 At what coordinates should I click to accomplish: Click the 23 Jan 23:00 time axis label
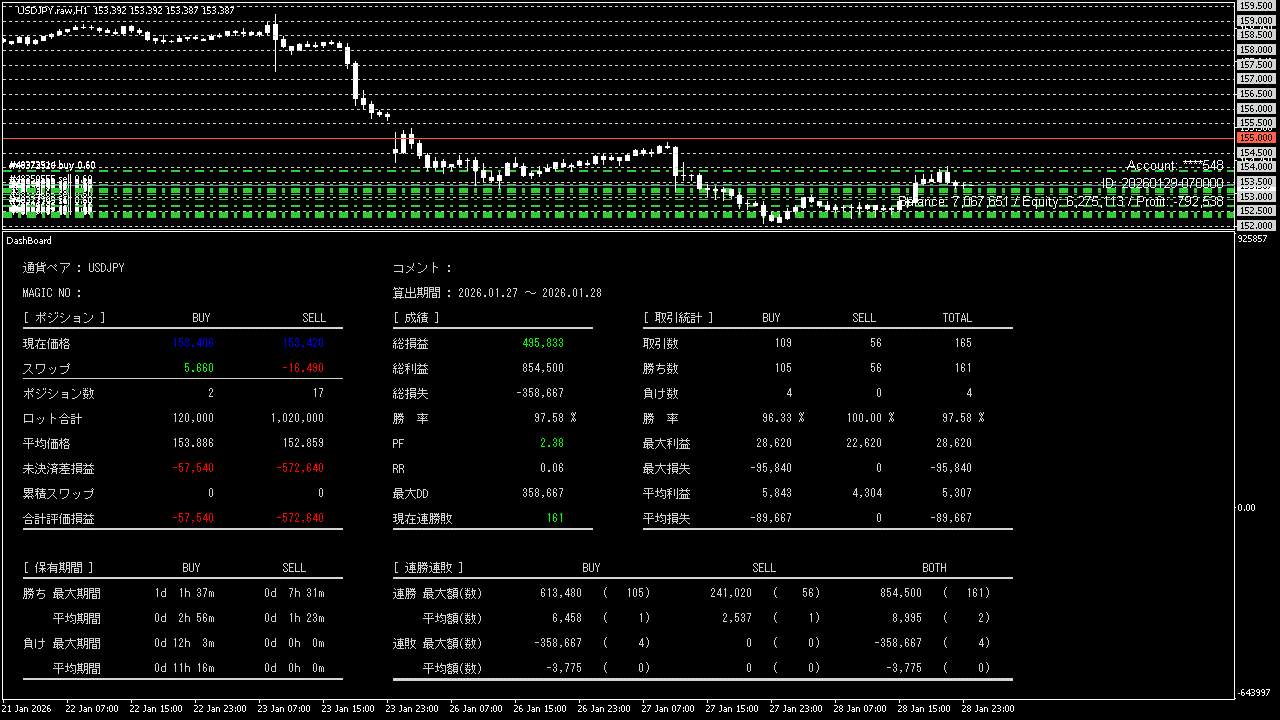click(x=410, y=709)
